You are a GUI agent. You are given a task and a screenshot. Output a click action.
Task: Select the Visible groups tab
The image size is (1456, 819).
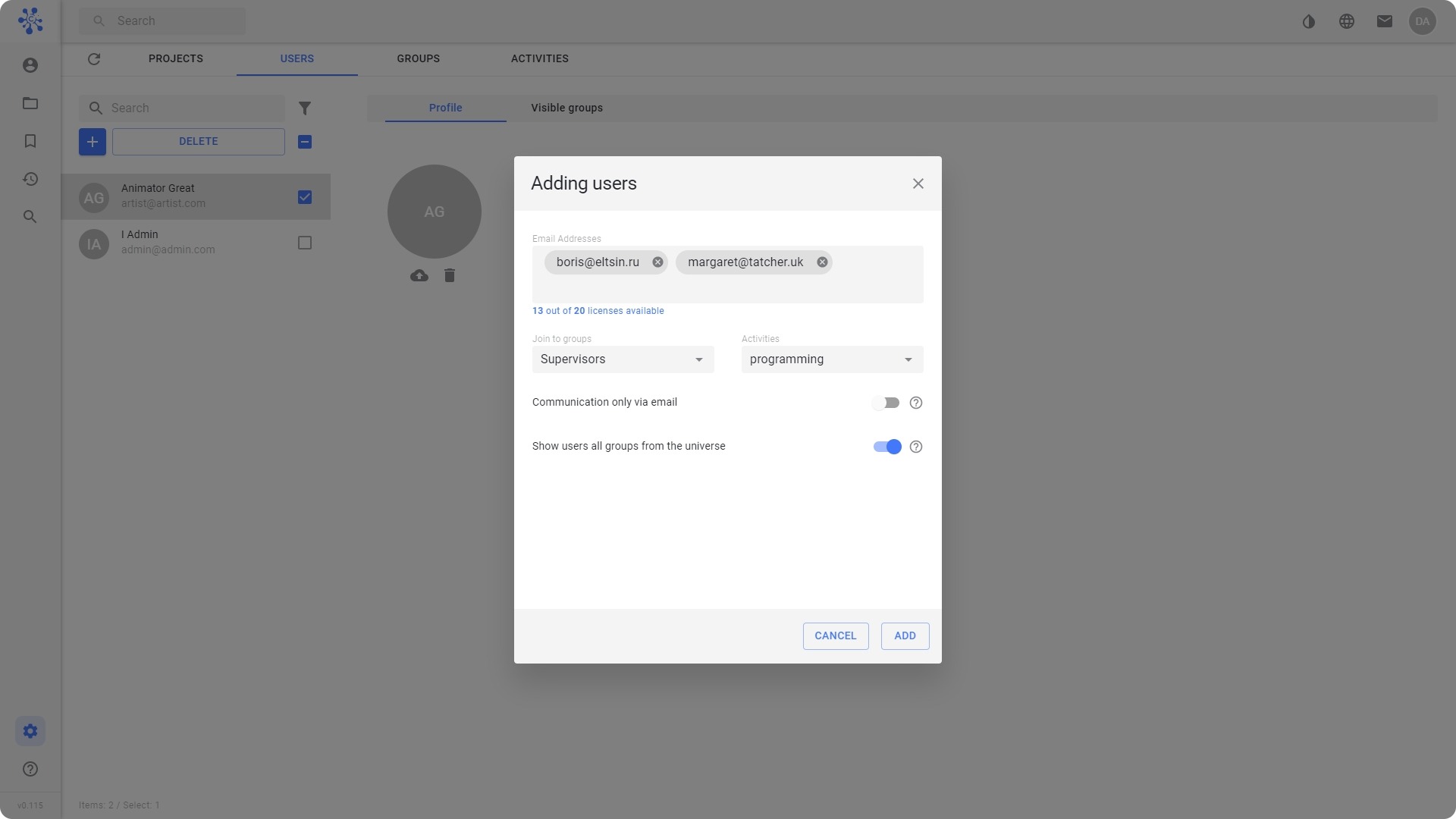pos(567,108)
